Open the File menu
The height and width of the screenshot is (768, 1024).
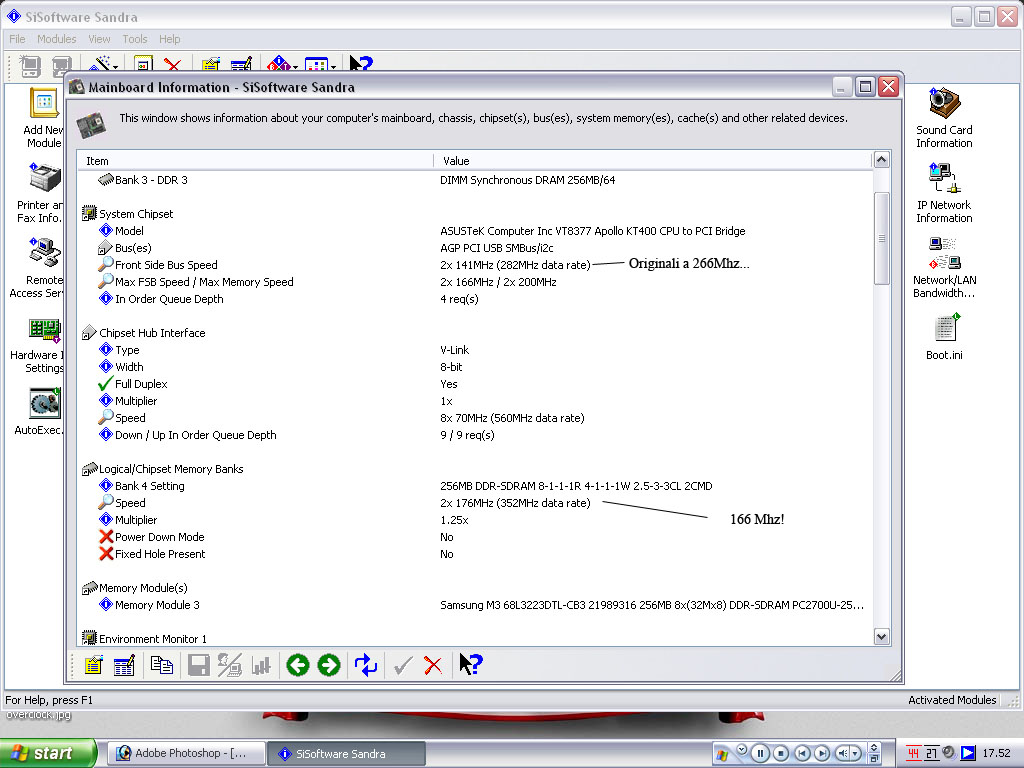pyautogui.click(x=17, y=39)
